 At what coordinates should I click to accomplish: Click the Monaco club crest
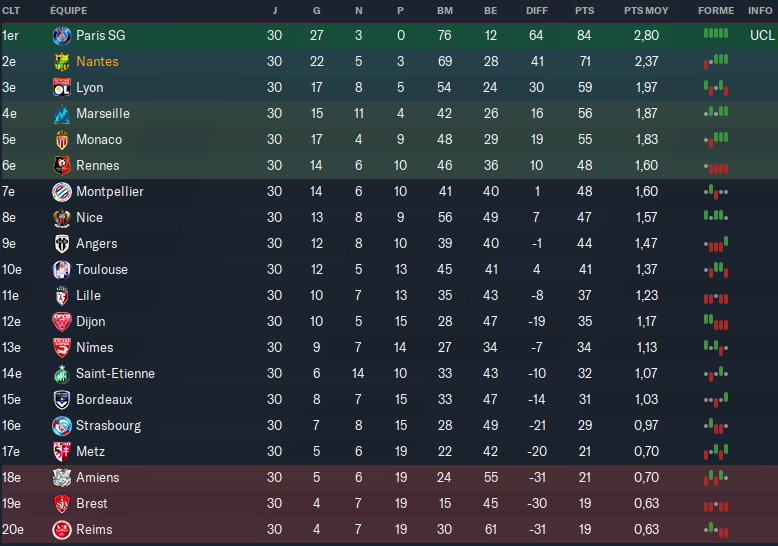tap(61, 140)
